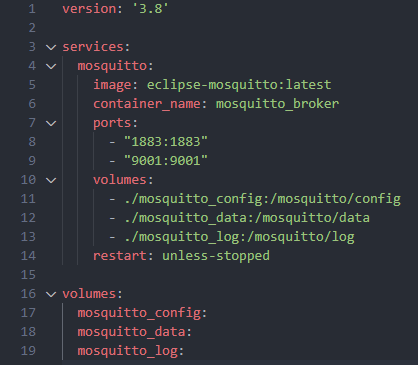Click the volumes key on line 10
The height and width of the screenshot is (365, 418).
pyautogui.click(x=120, y=180)
